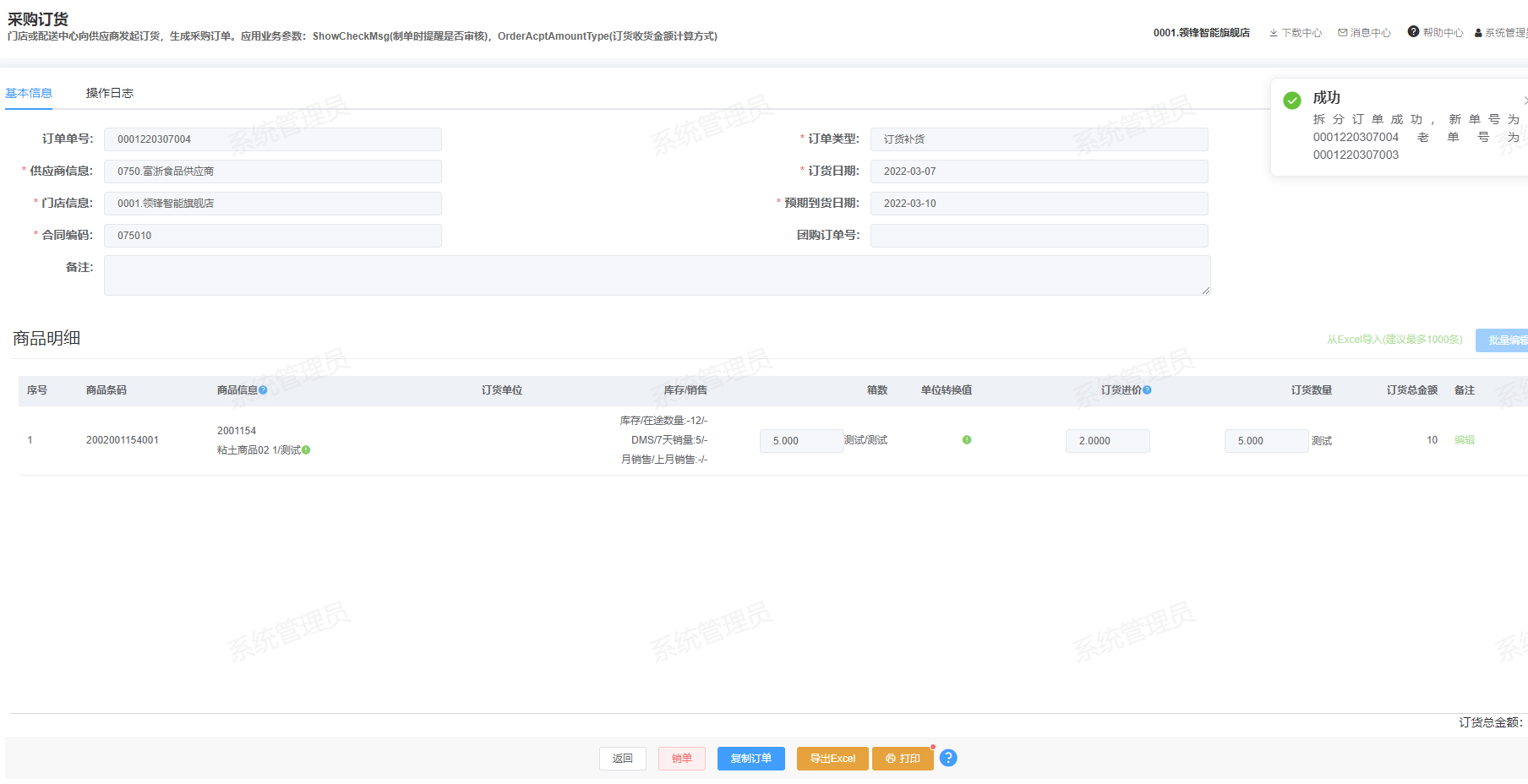Open 帮助中心 help center
Viewport: 1528px width, 784px height.
[1435, 33]
